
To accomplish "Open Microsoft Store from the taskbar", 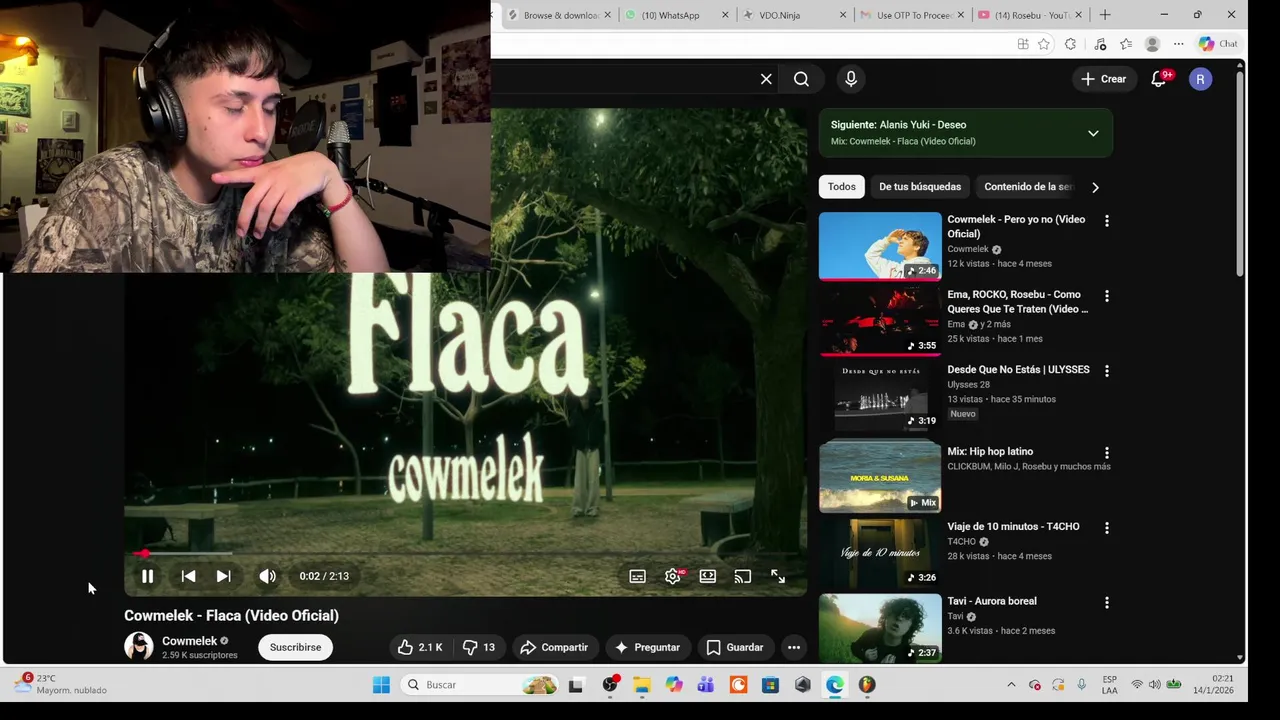I will pyautogui.click(x=770, y=685).
